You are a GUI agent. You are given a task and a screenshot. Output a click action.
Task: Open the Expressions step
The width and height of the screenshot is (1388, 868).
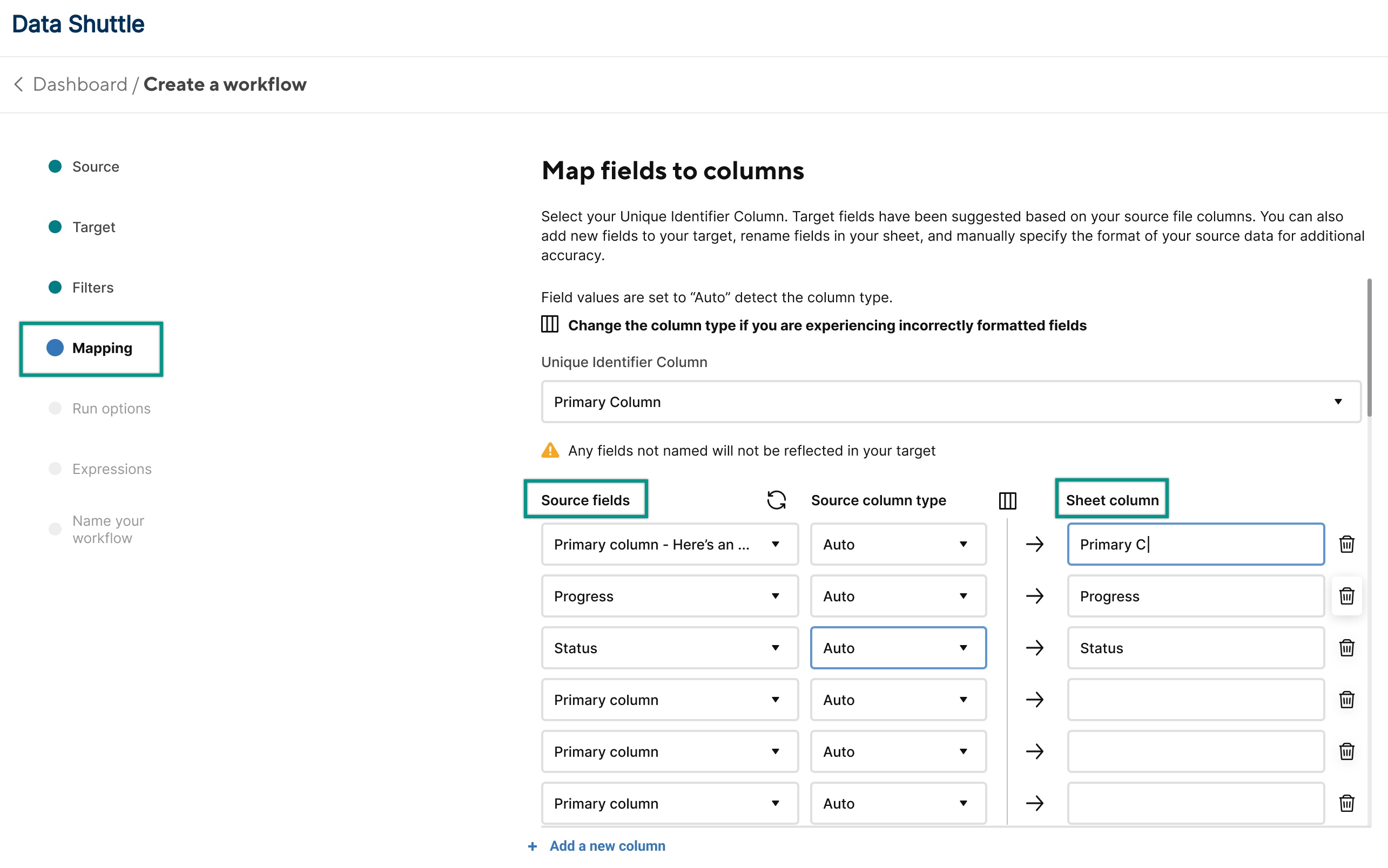[111, 469]
